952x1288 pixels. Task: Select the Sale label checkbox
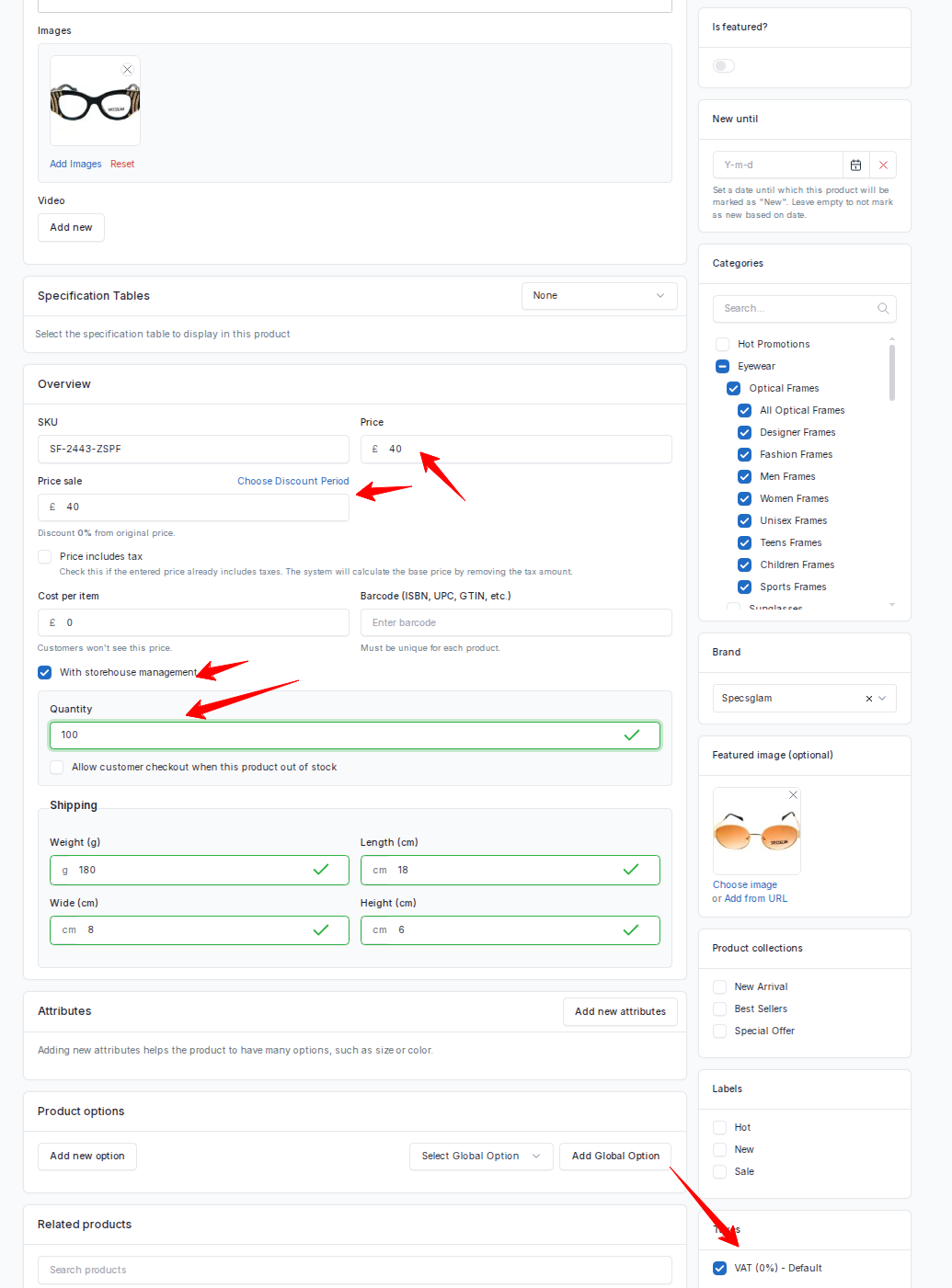pos(720,1171)
